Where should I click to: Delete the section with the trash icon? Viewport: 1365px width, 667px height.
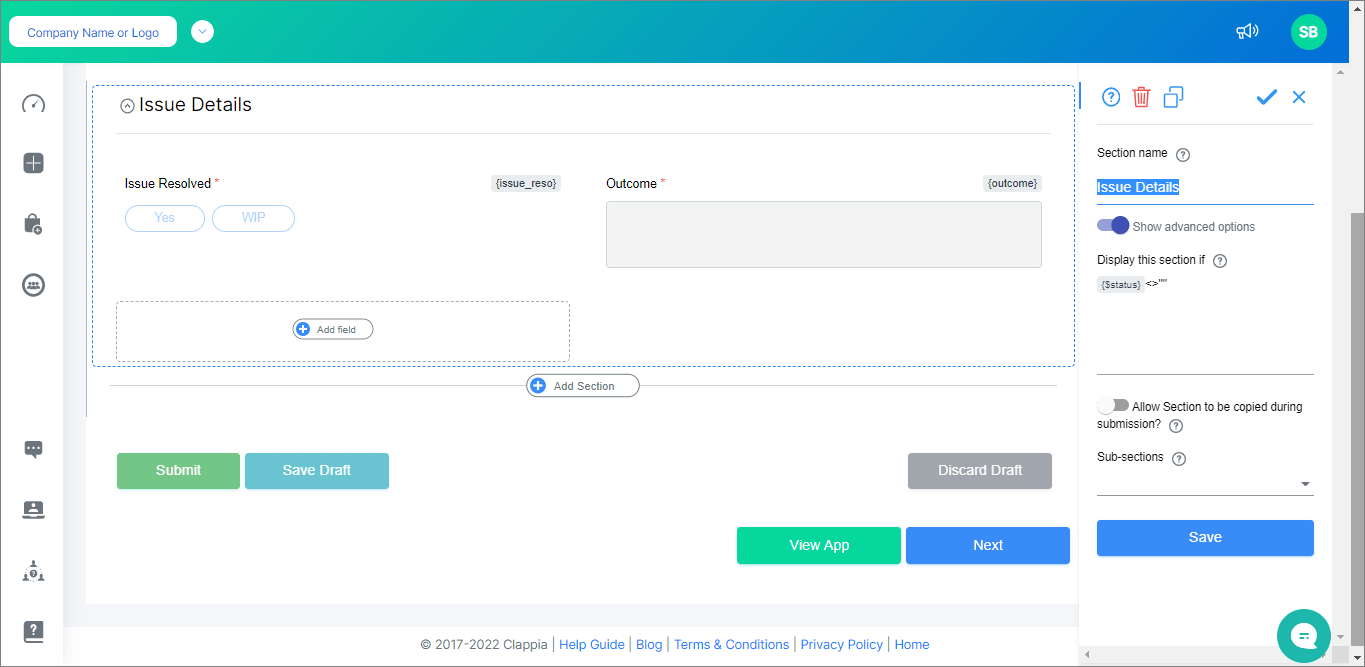pos(1141,97)
